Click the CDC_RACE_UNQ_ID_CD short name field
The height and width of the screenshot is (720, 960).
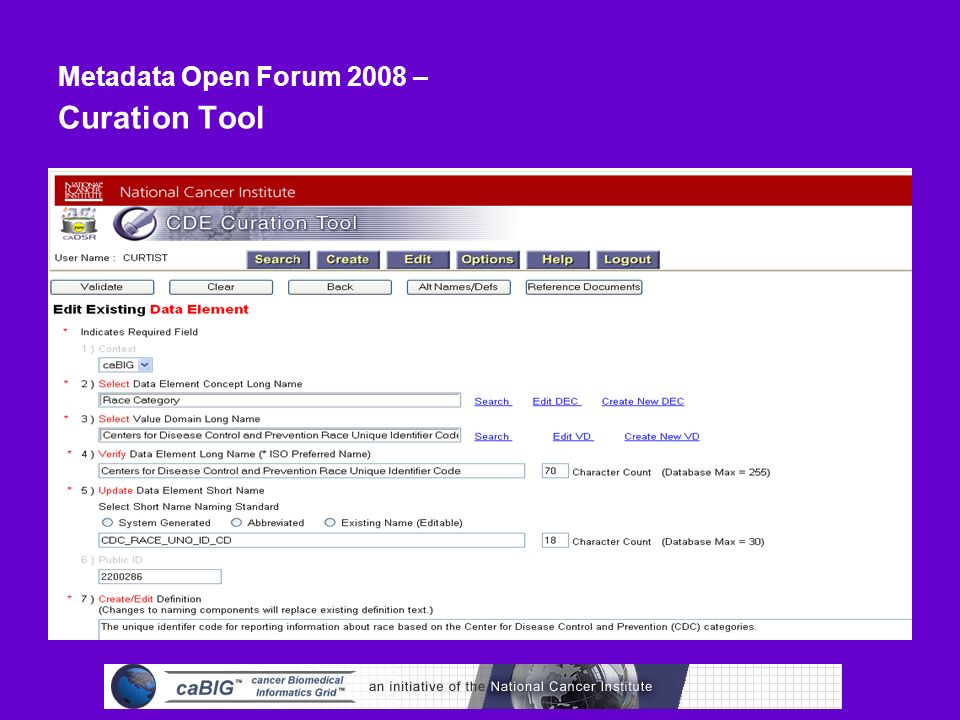pyautogui.click(x=312, y=540)
